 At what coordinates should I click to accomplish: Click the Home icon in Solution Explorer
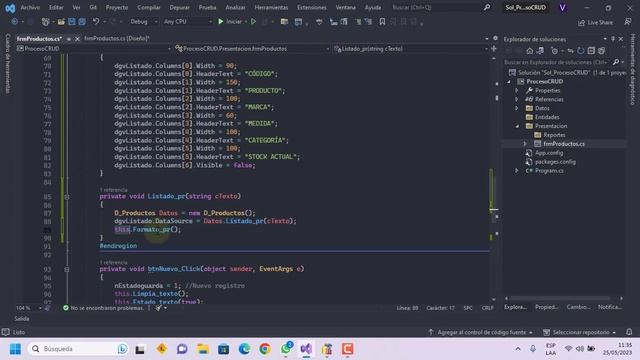click(x=529, y=51)
